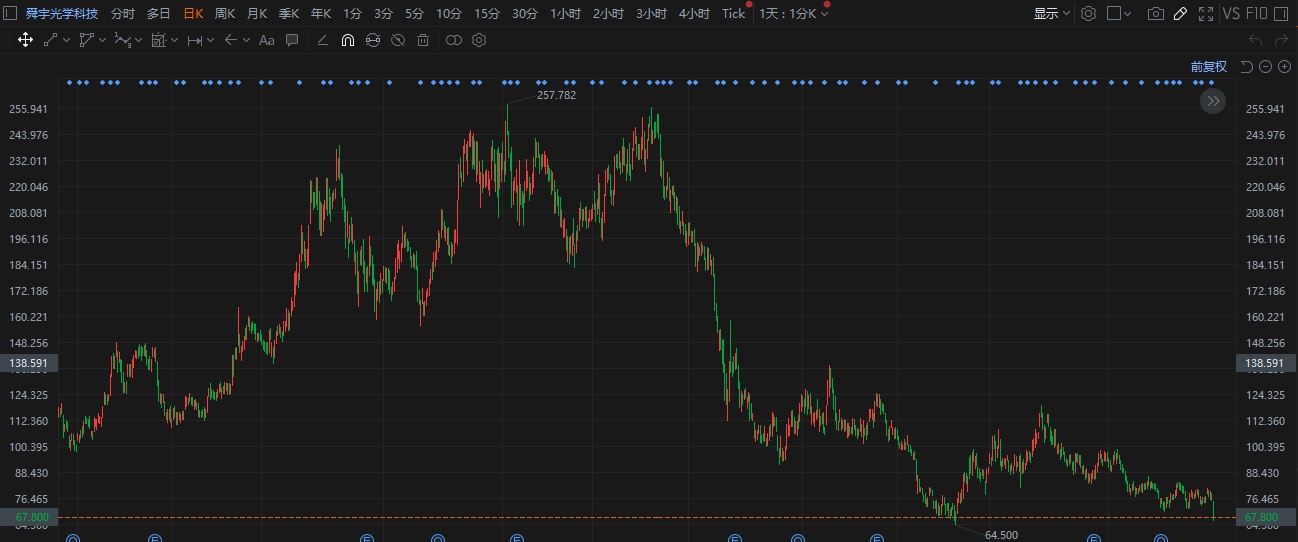Expand the layout square dropdown arrow
The width and height of the screenshot is (1298, 542).
1129,14
